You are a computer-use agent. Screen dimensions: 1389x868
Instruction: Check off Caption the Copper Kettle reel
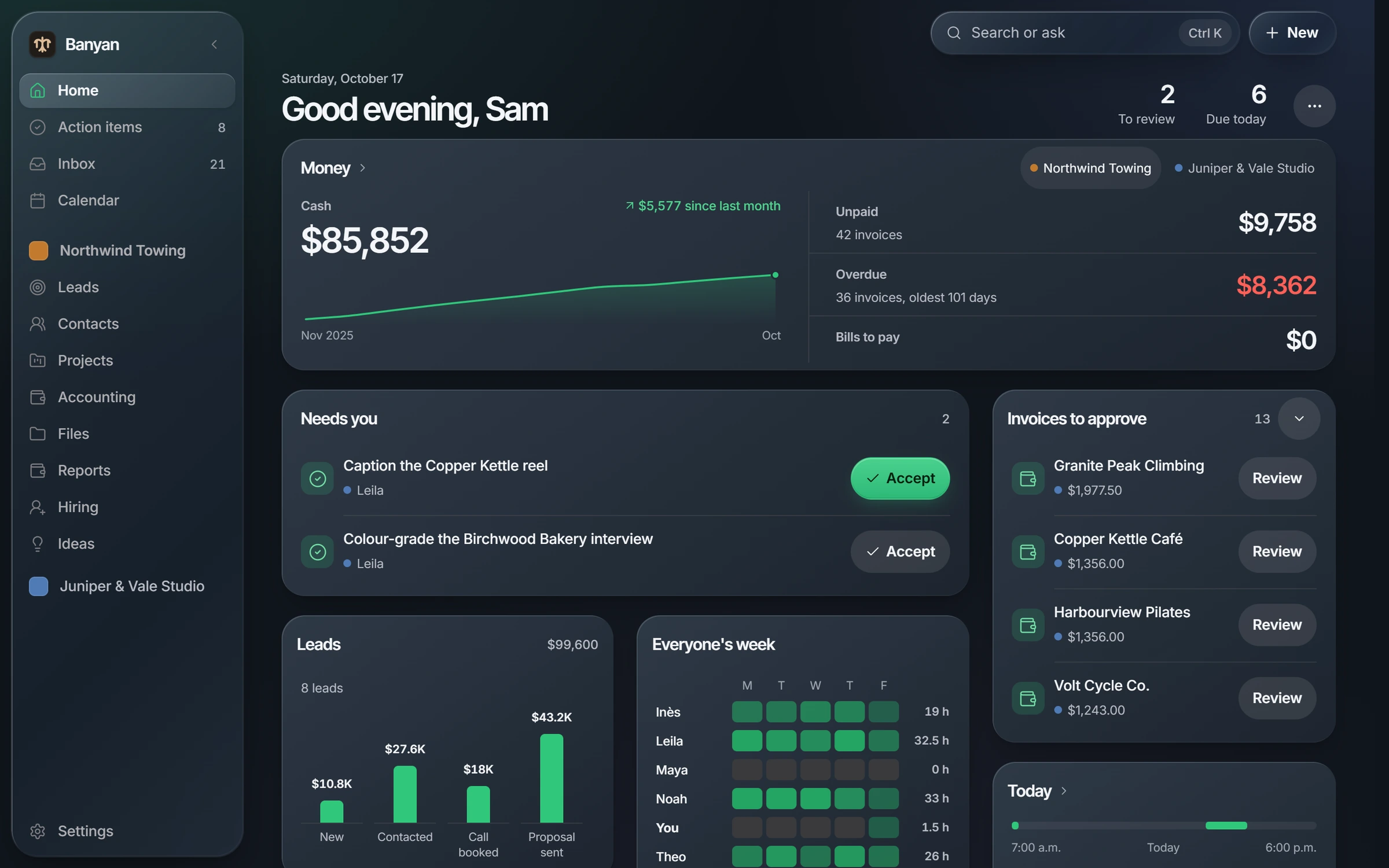[x=317, y=479]
